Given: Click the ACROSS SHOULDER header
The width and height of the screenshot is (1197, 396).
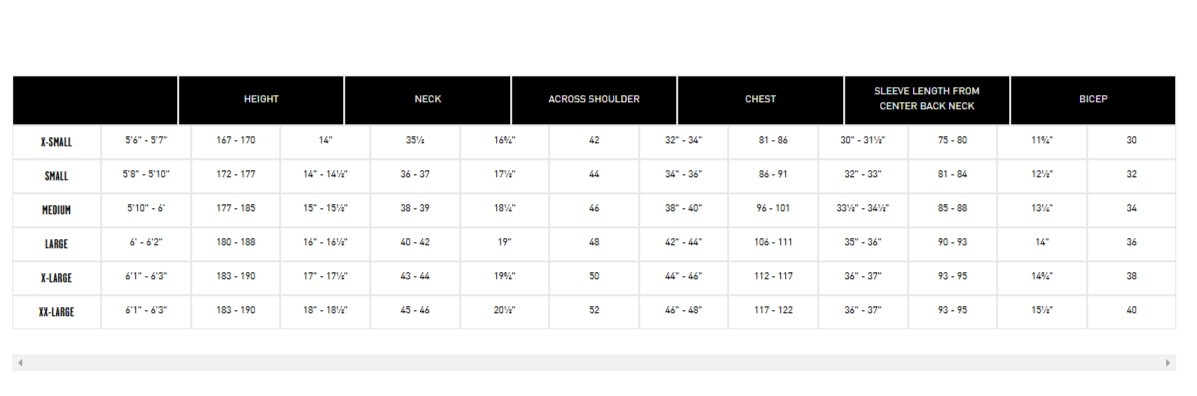Looking at the screenshot, I should tap(594, 100).
